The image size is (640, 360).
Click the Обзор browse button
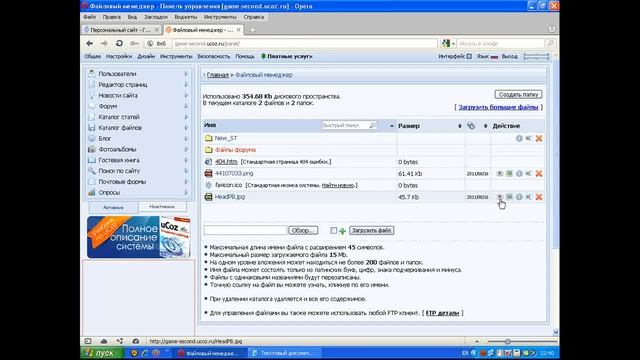(x=303, y=231)
